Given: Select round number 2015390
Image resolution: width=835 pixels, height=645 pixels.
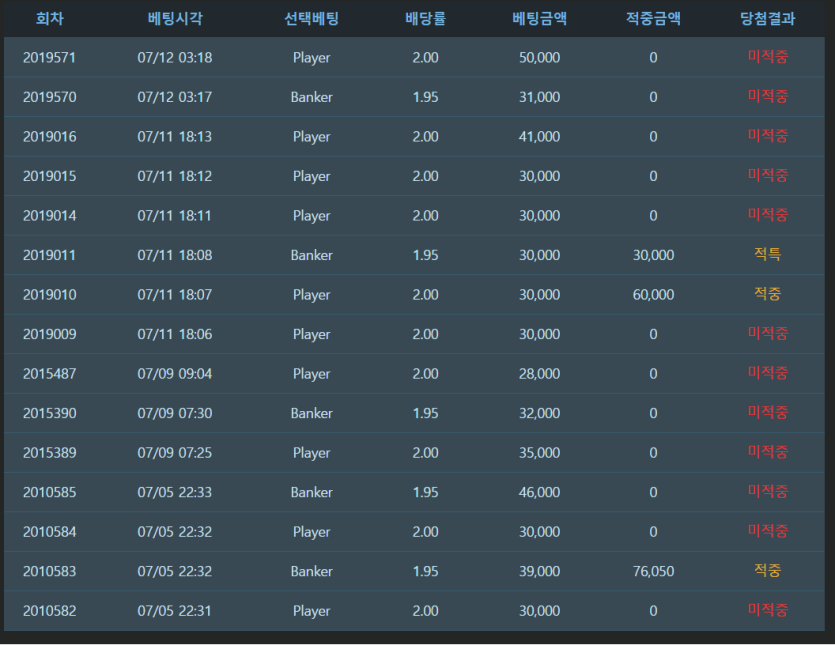Looking at the screenshot, I should (50, 413).
